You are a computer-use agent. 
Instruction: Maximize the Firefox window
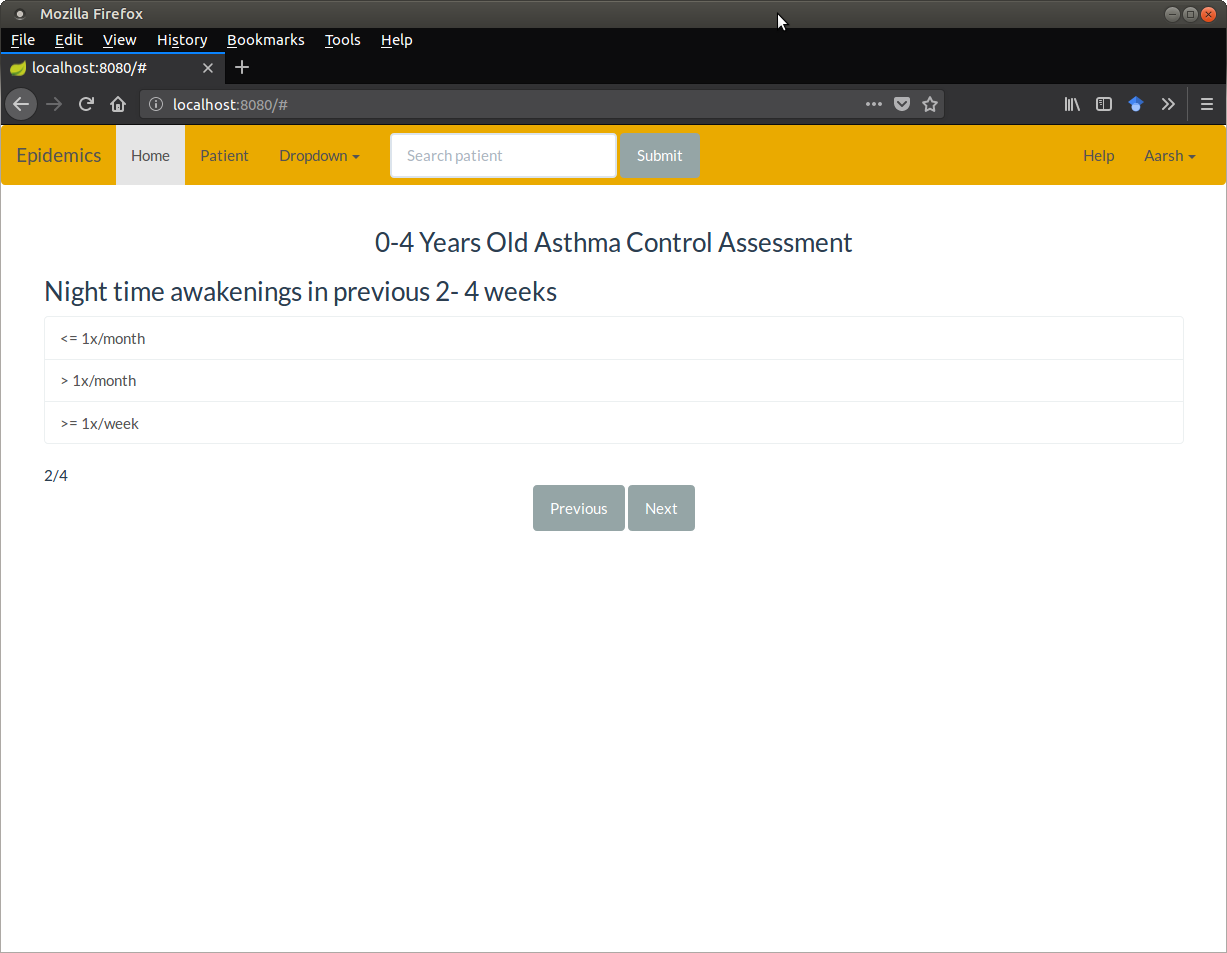[x=1190, y=14]
